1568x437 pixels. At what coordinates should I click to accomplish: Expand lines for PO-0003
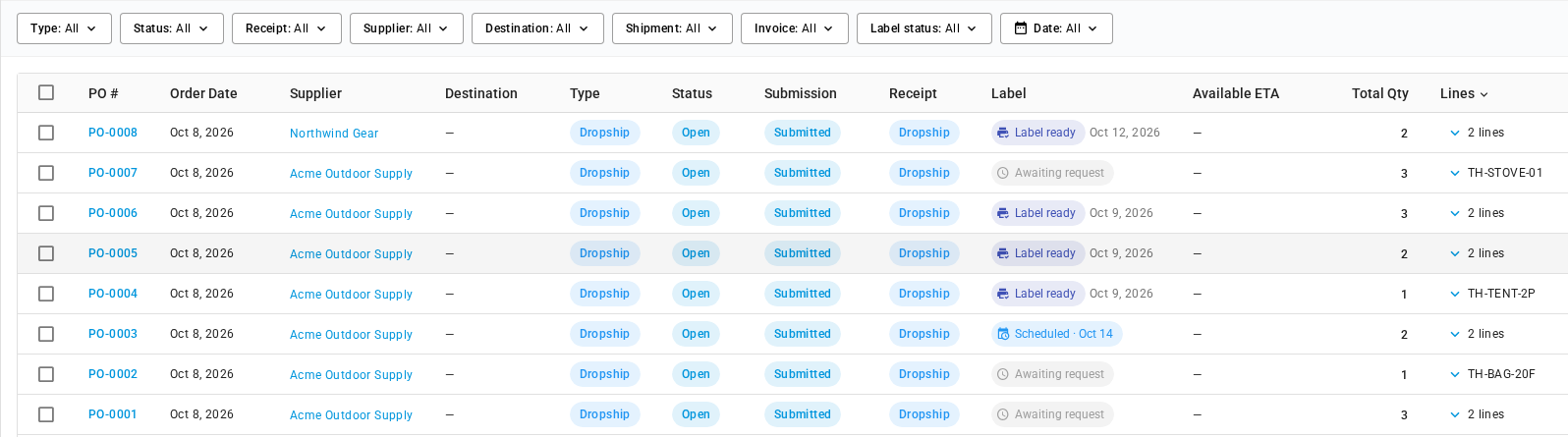1455,334
